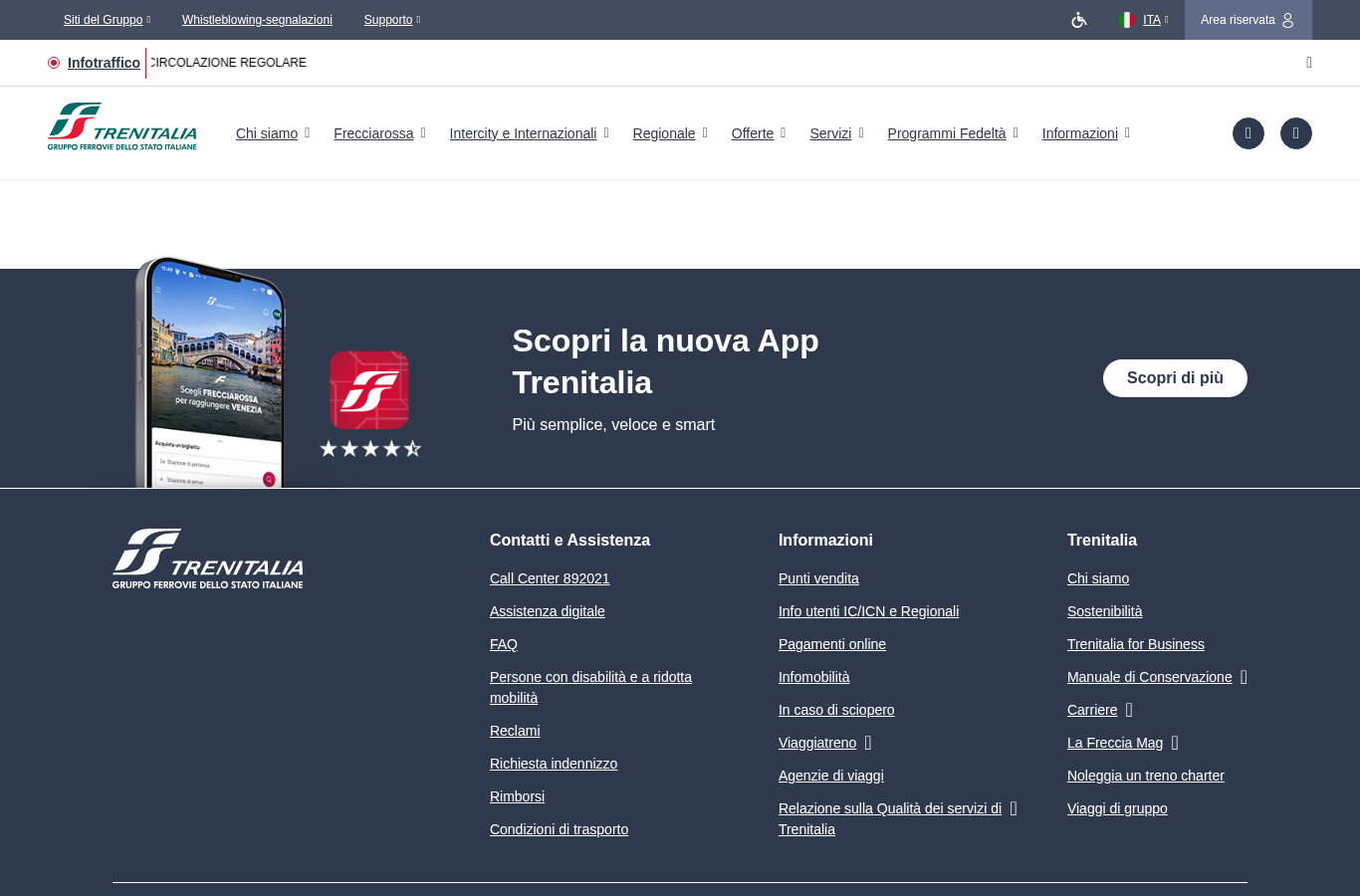Click the user profile icon in Area riservata
Viewport: 1360px width, 896px height.
click(1287, 20)
